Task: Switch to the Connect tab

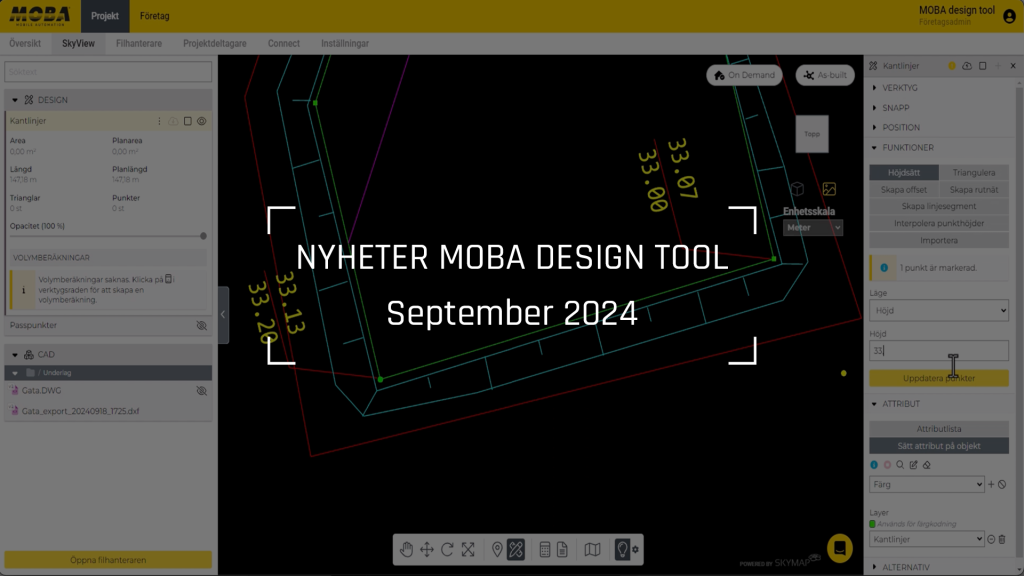Action: pos(284,44)
